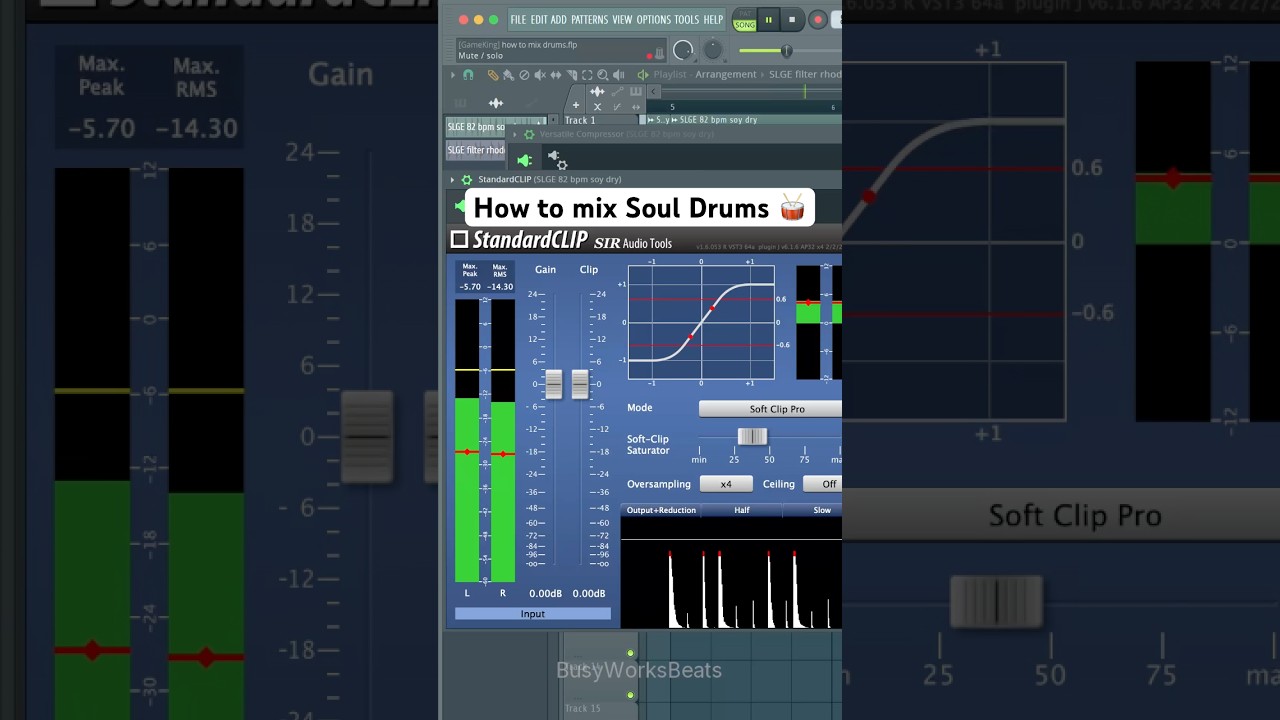Open the Oversampling x4 selector
This screenshot has width=1280, height=720.
[x=726, y=484]
